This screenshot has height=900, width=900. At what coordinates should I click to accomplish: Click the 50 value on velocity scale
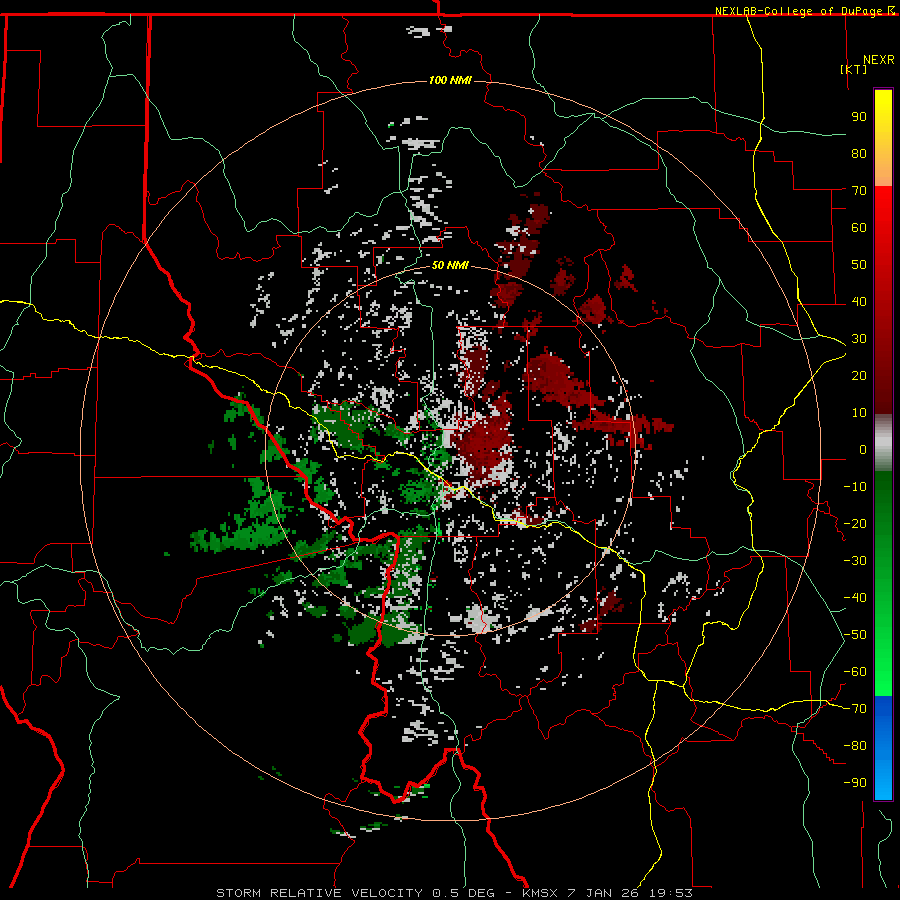(859, 265)
